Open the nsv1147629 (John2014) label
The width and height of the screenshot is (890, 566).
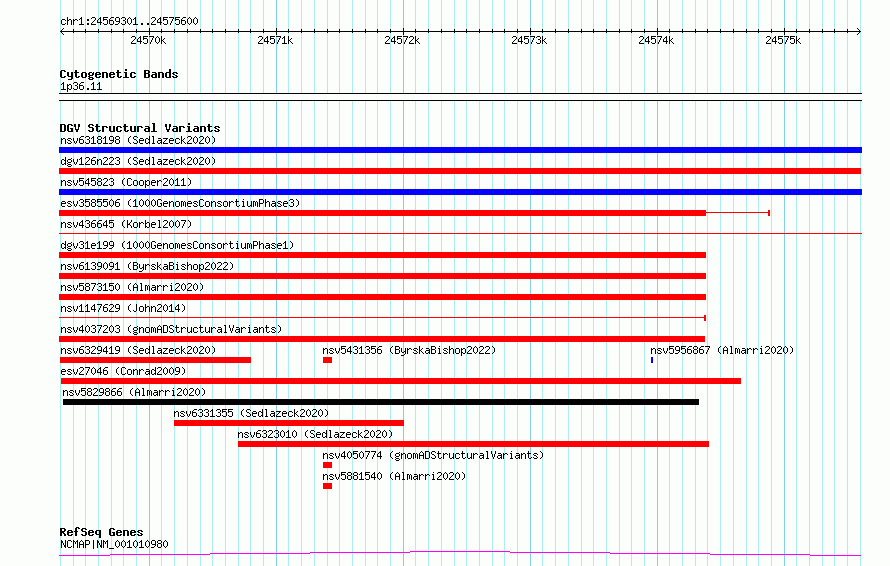[123, 308]
